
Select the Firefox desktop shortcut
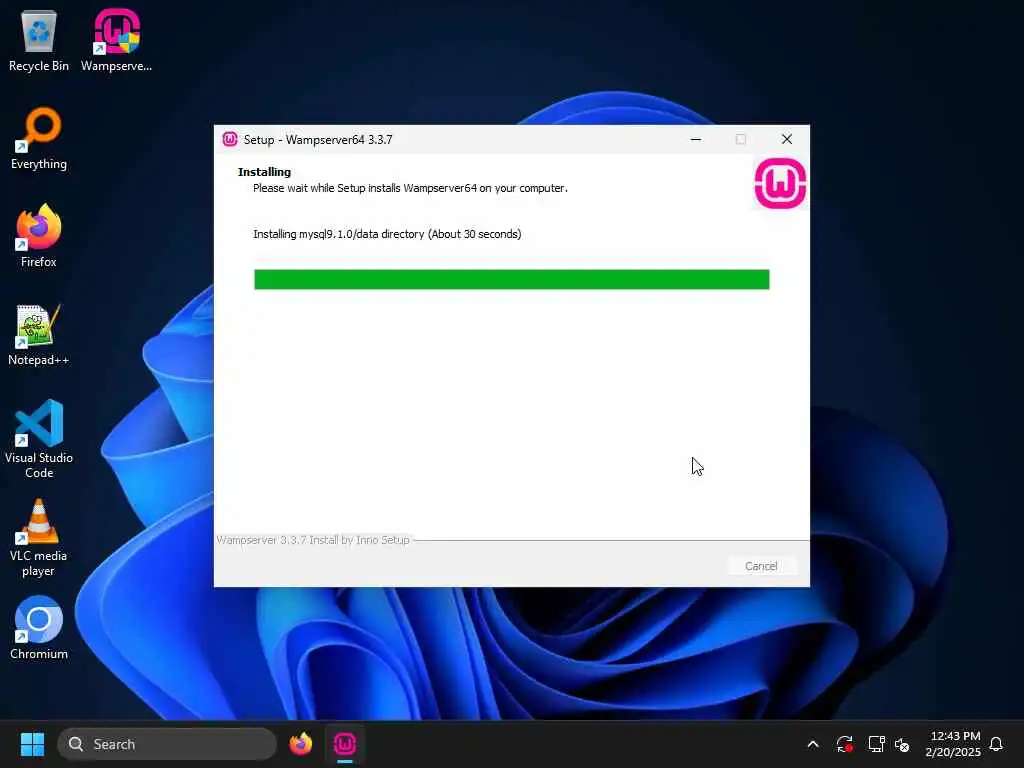[x=39, y=236]
